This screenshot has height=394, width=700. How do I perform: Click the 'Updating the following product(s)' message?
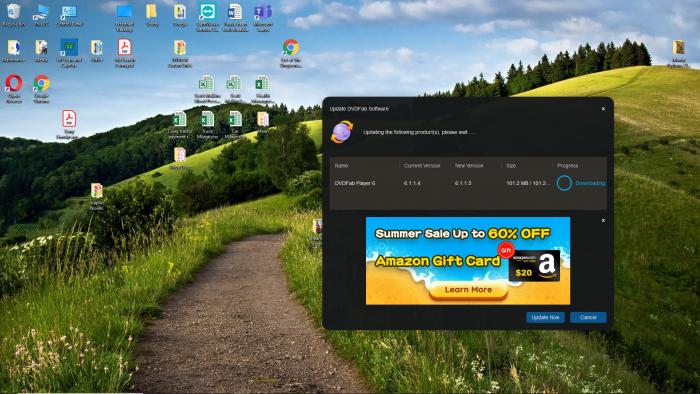(419, 132)
